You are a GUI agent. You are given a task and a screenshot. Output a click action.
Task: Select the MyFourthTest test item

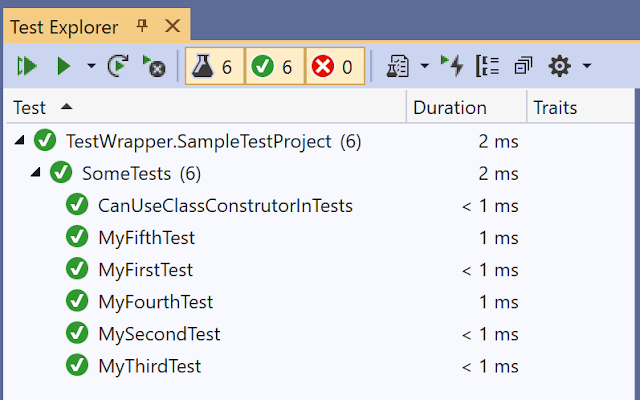156,302
